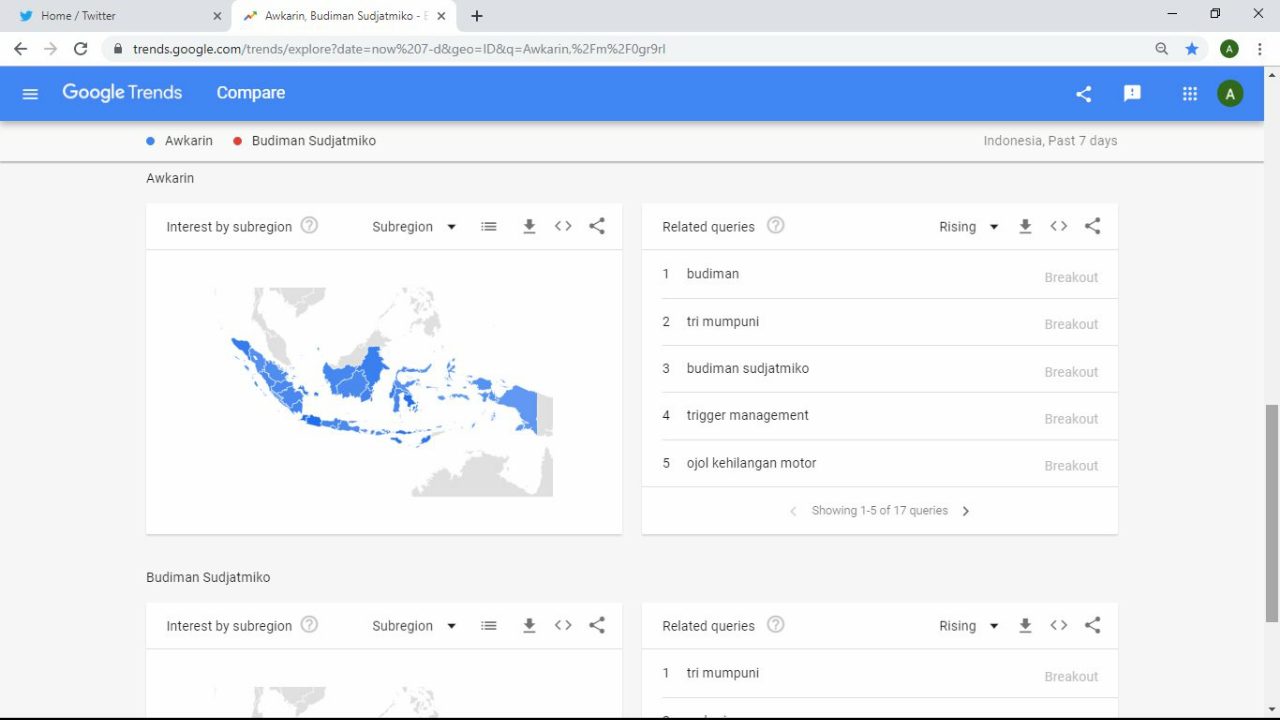
Task: Open 'tri mumpuni' under Budiman Sudjatmiko queries
Action: click(723, 674)
